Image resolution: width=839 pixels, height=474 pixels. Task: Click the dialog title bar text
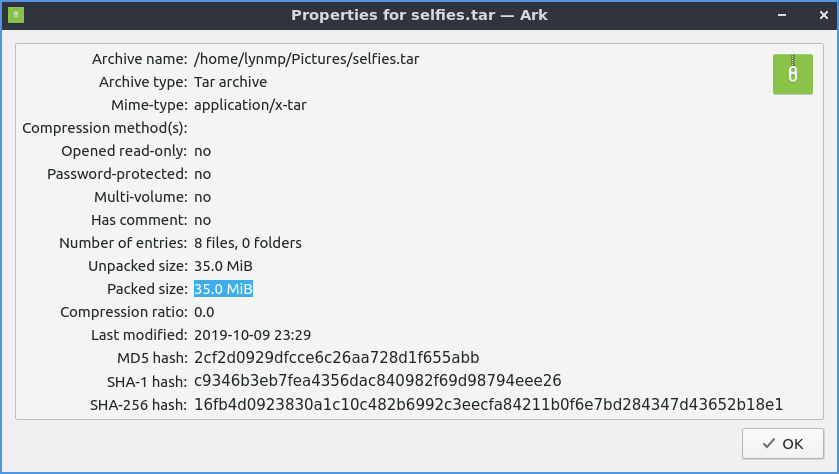[419, 15]
